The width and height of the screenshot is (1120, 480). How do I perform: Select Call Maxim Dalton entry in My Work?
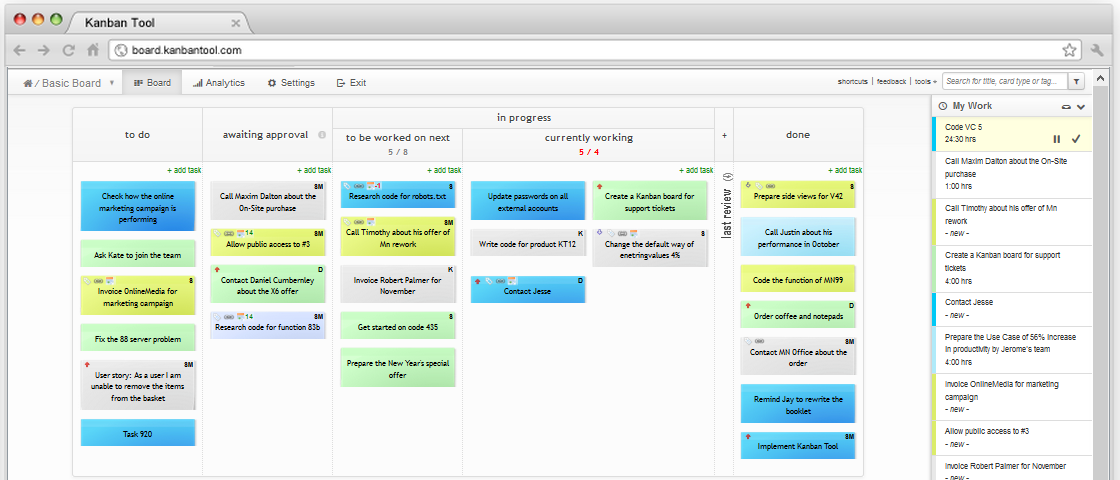1012,174
